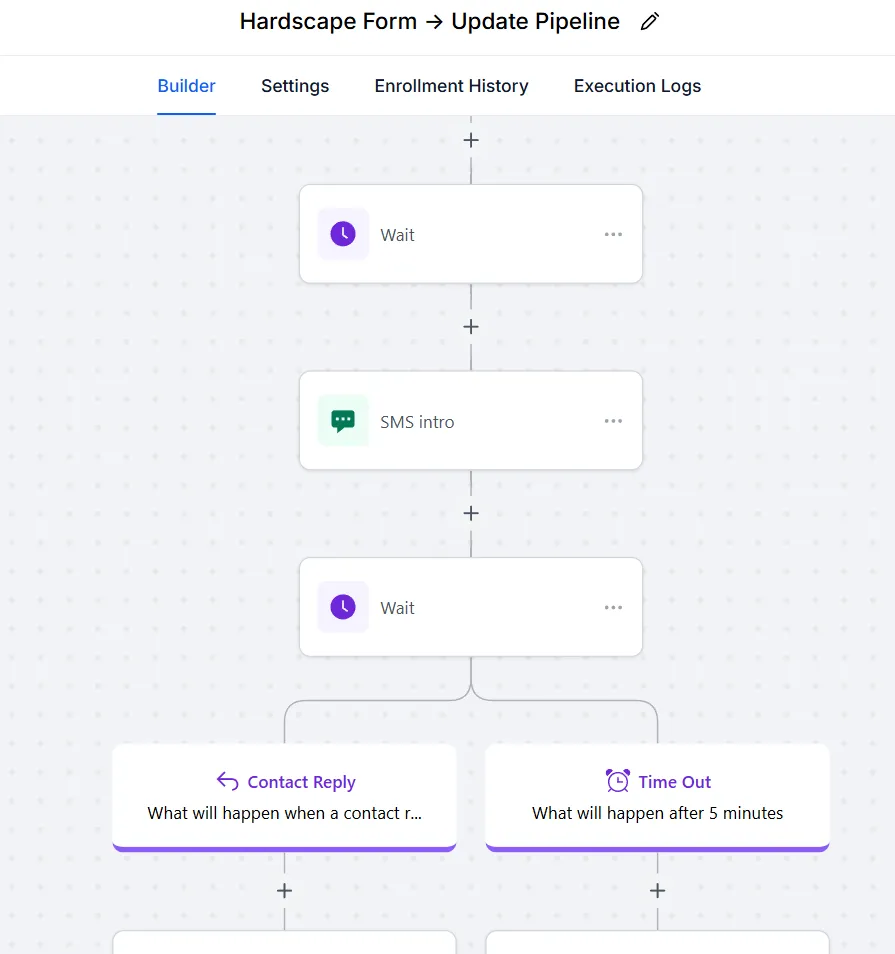Switch to the Settings tab
Viewport: 895px width, 954px height.
click(295, 86)
